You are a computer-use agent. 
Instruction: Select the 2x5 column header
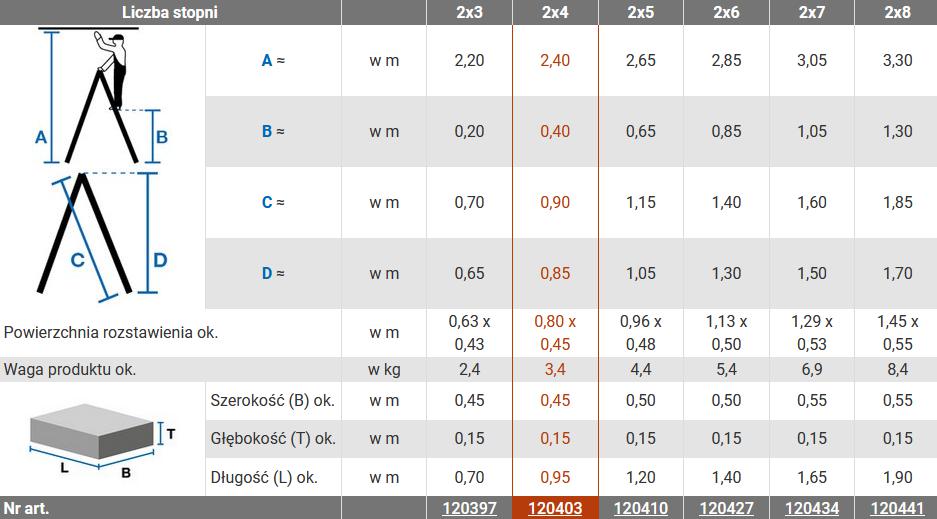pyautogui.click(x=641, y=13)
